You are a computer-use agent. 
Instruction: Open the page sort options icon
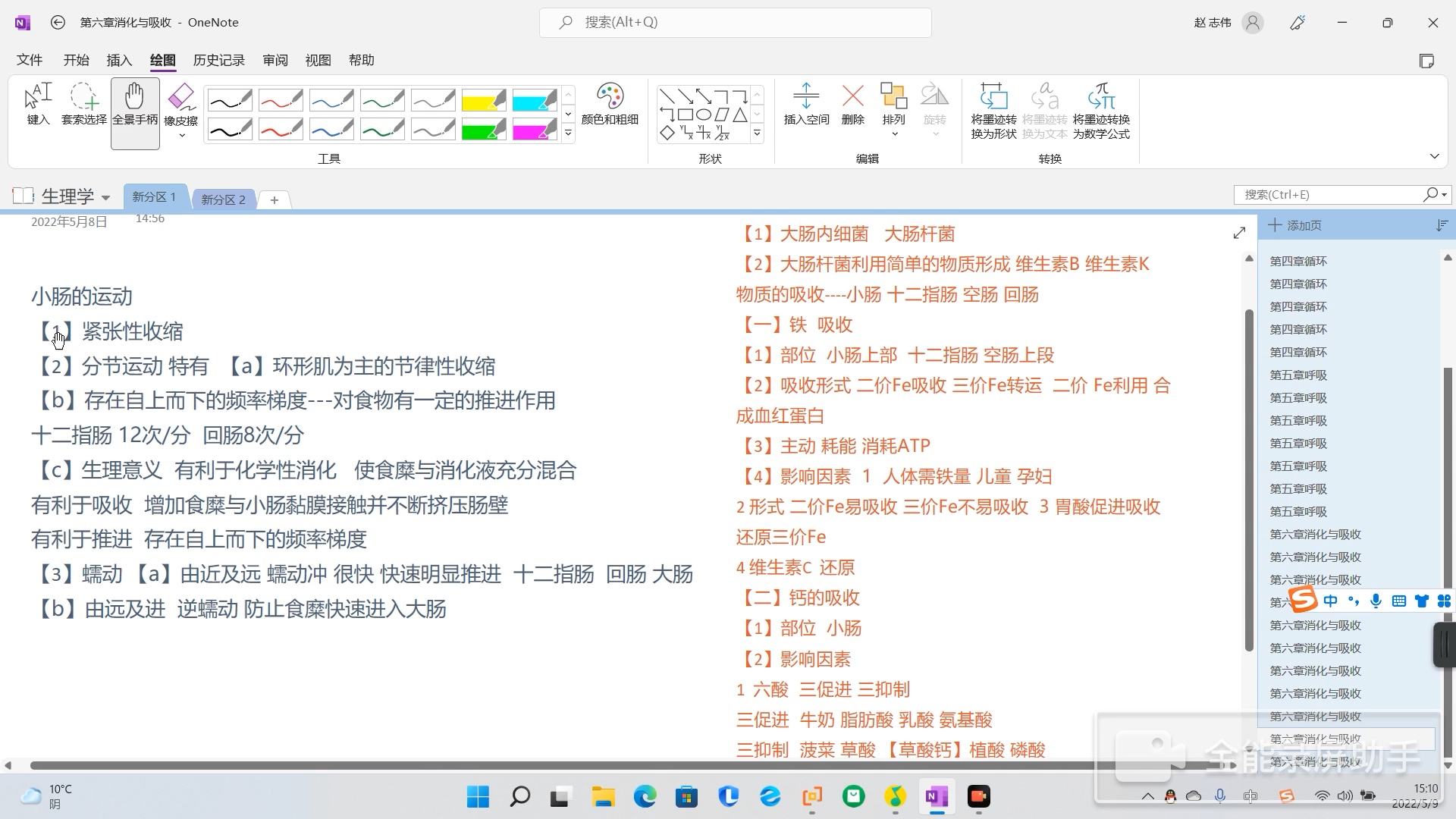(x=1442, y=225)
